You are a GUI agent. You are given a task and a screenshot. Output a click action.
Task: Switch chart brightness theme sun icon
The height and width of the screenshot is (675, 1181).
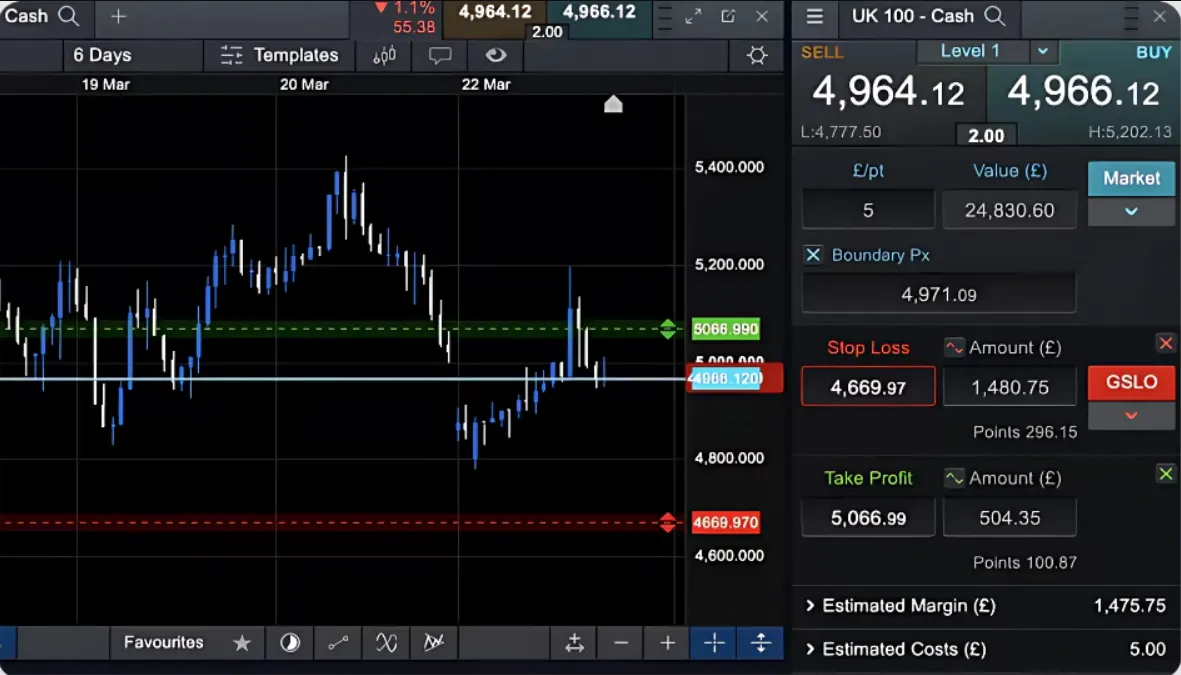757,55
